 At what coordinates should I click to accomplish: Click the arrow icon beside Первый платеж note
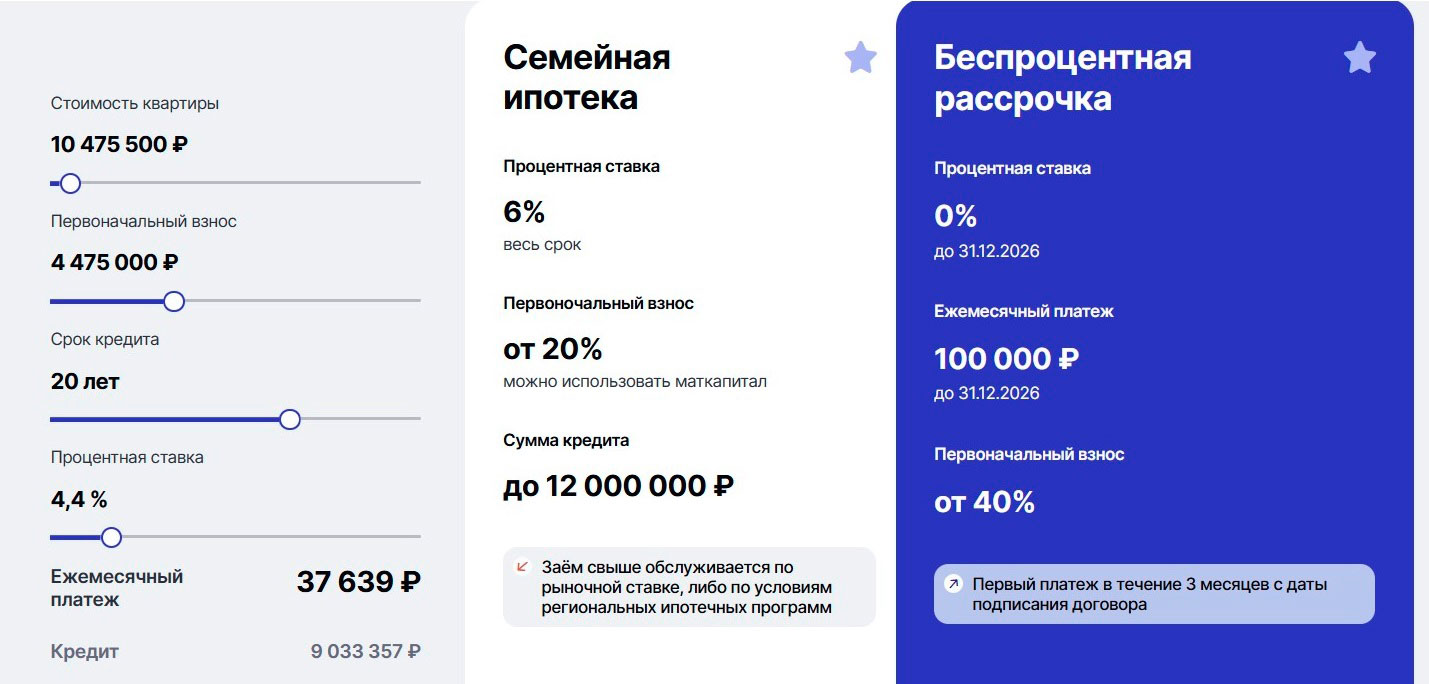[x=953, y=584]
